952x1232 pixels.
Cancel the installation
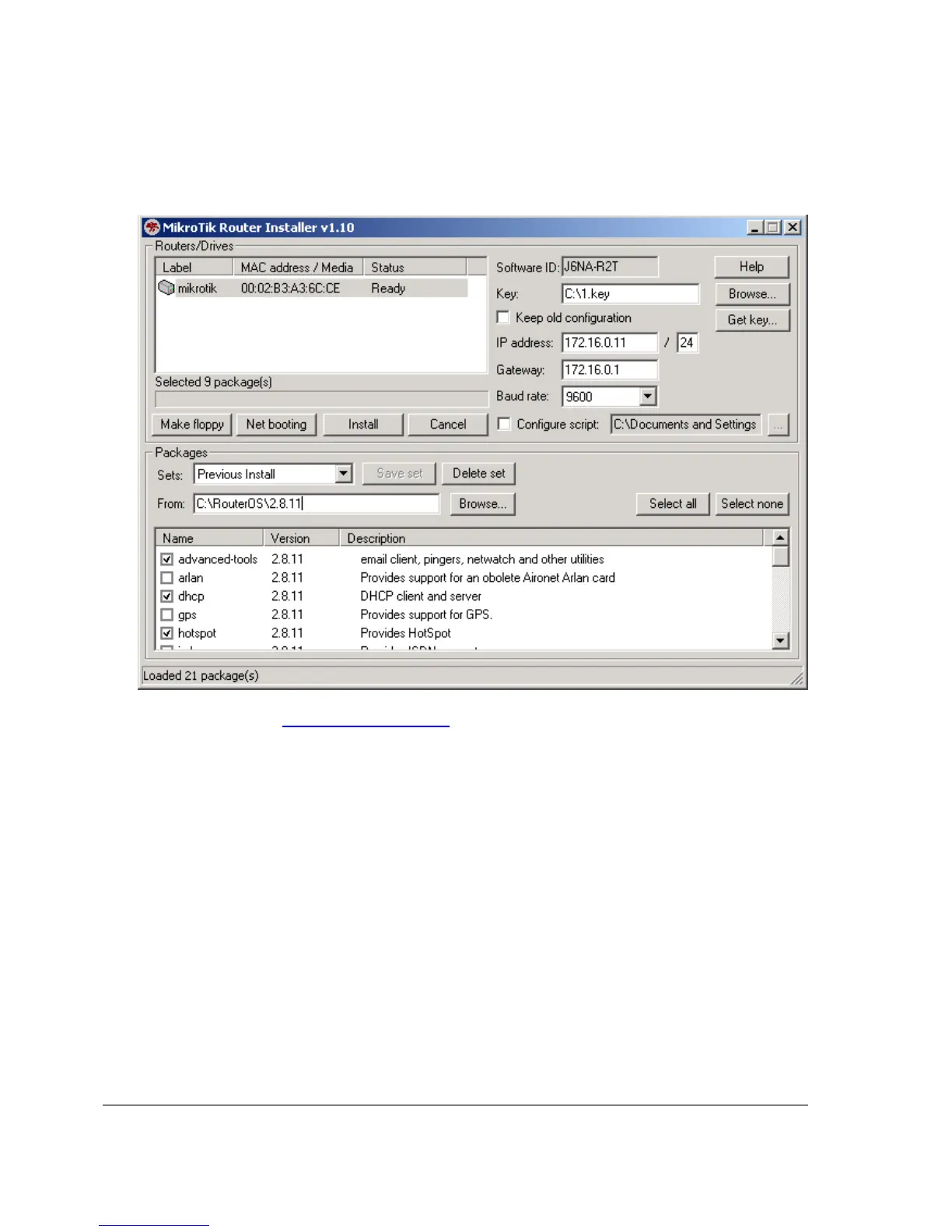click(x=448, y=425)
